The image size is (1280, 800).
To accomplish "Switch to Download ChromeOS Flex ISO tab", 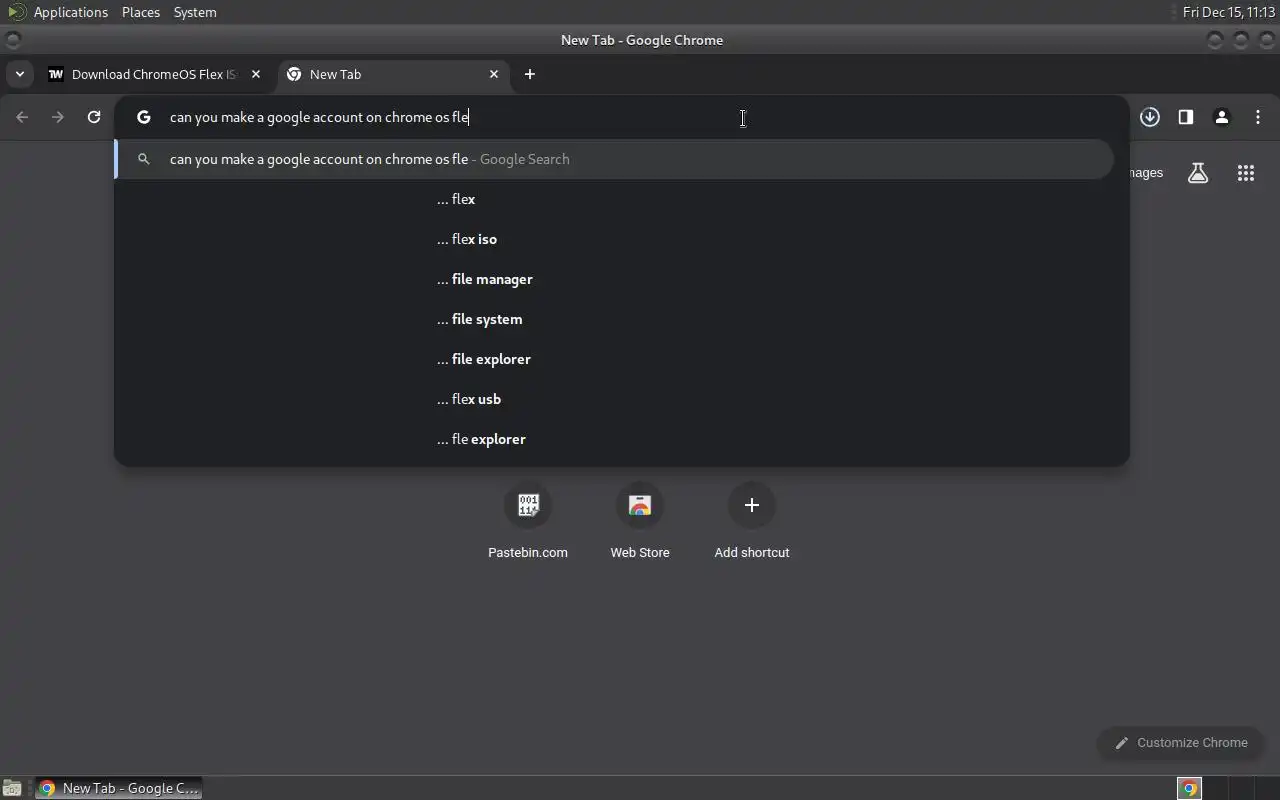I will (154, 74).
